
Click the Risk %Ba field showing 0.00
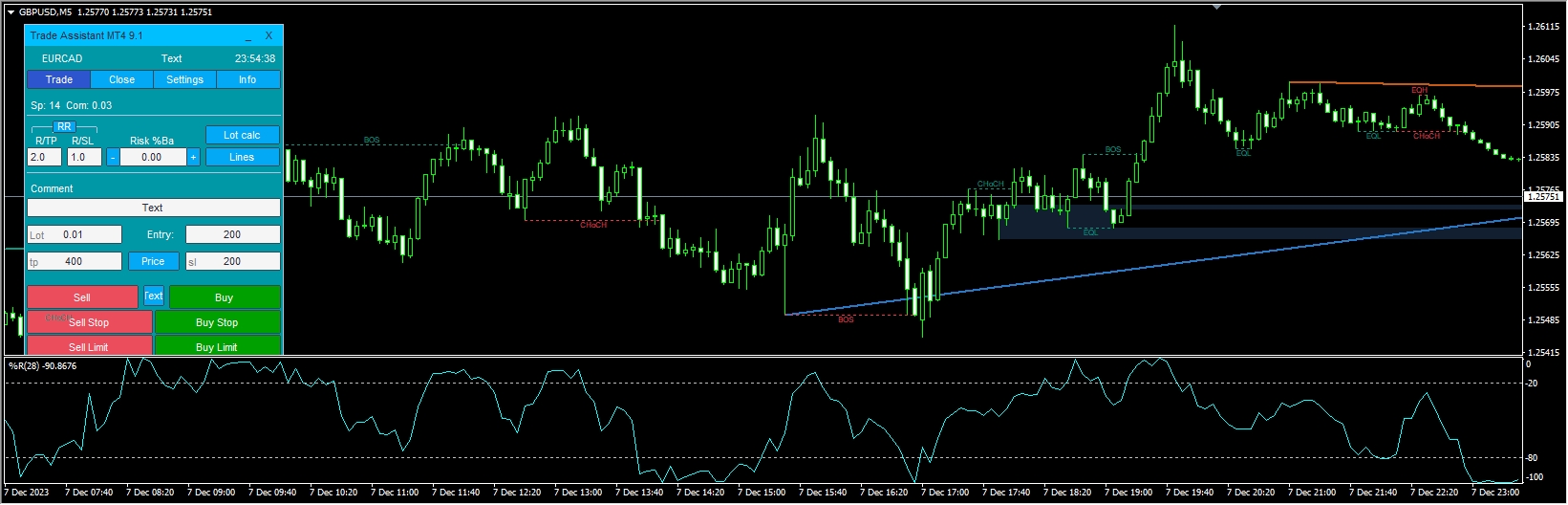pos(153,157)
